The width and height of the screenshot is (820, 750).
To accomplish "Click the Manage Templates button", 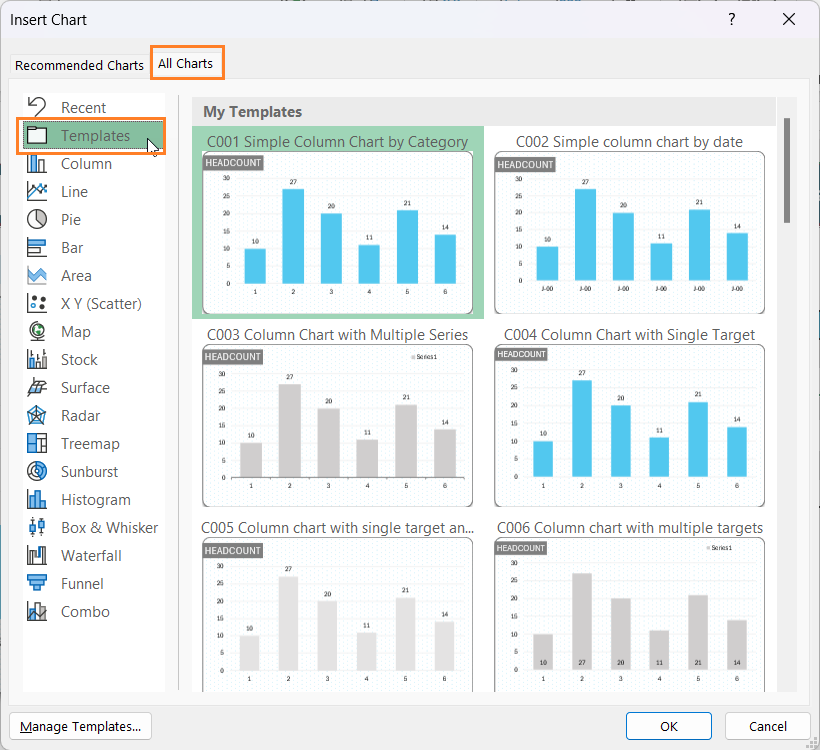I will pyautogui.click(x=81, y=726).
